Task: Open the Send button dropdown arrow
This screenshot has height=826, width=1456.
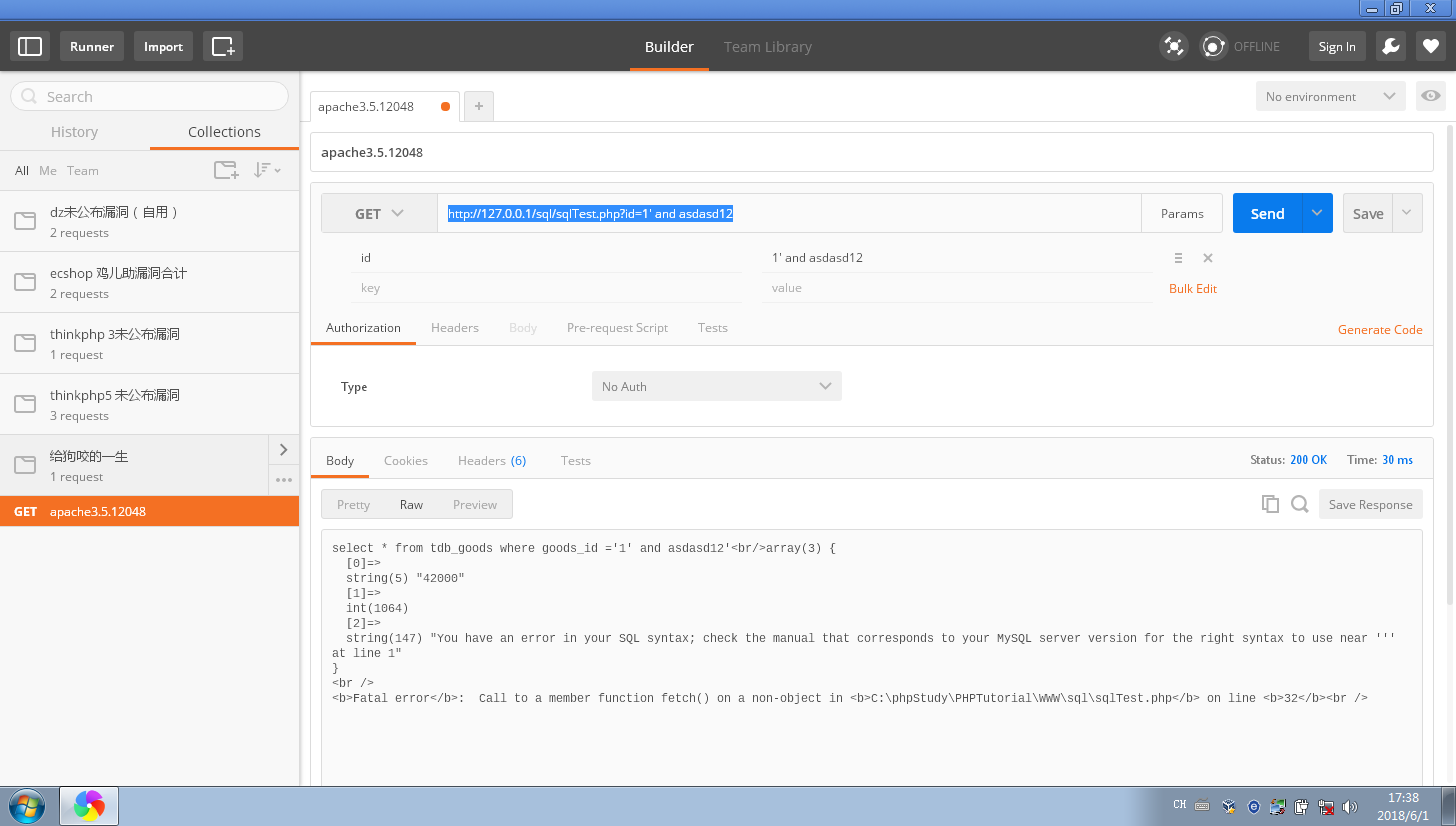Action: tap(1317, 213)
